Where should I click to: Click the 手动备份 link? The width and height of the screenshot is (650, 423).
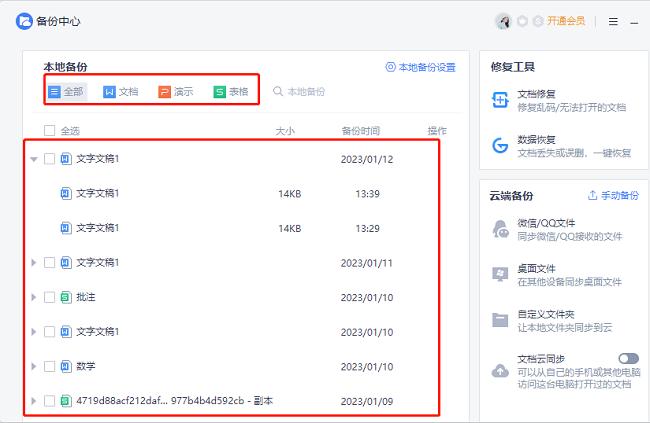pyautogui.click(x=613, y=195)
